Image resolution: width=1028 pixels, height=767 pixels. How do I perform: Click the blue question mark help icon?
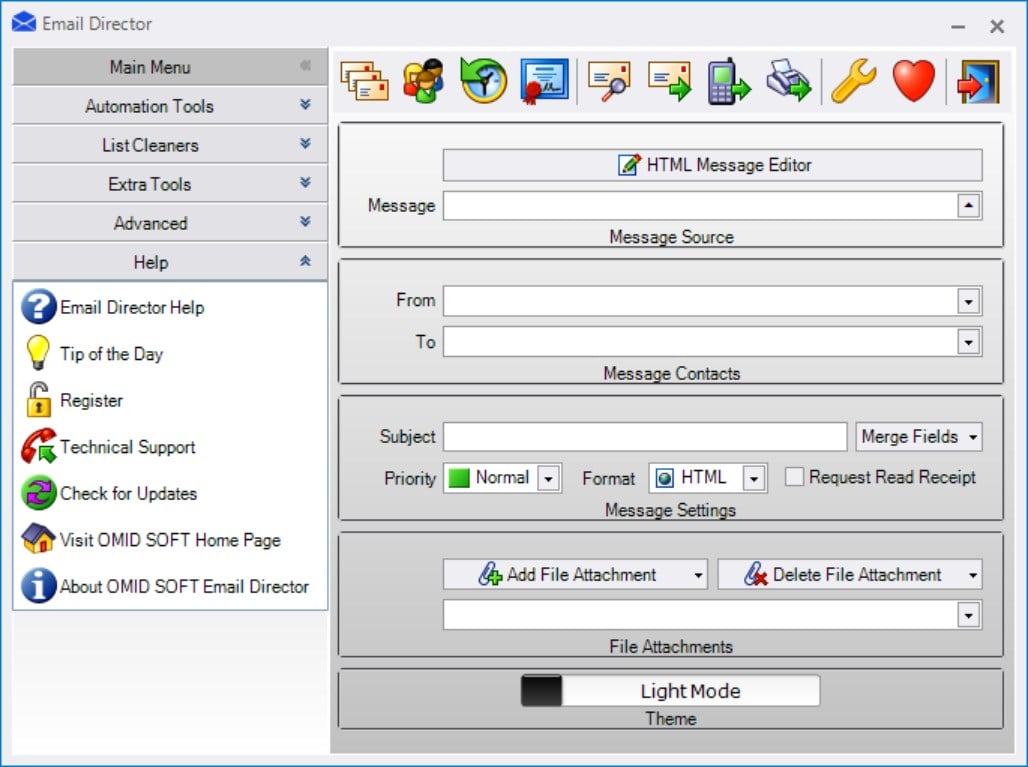[x=39, y=307]
